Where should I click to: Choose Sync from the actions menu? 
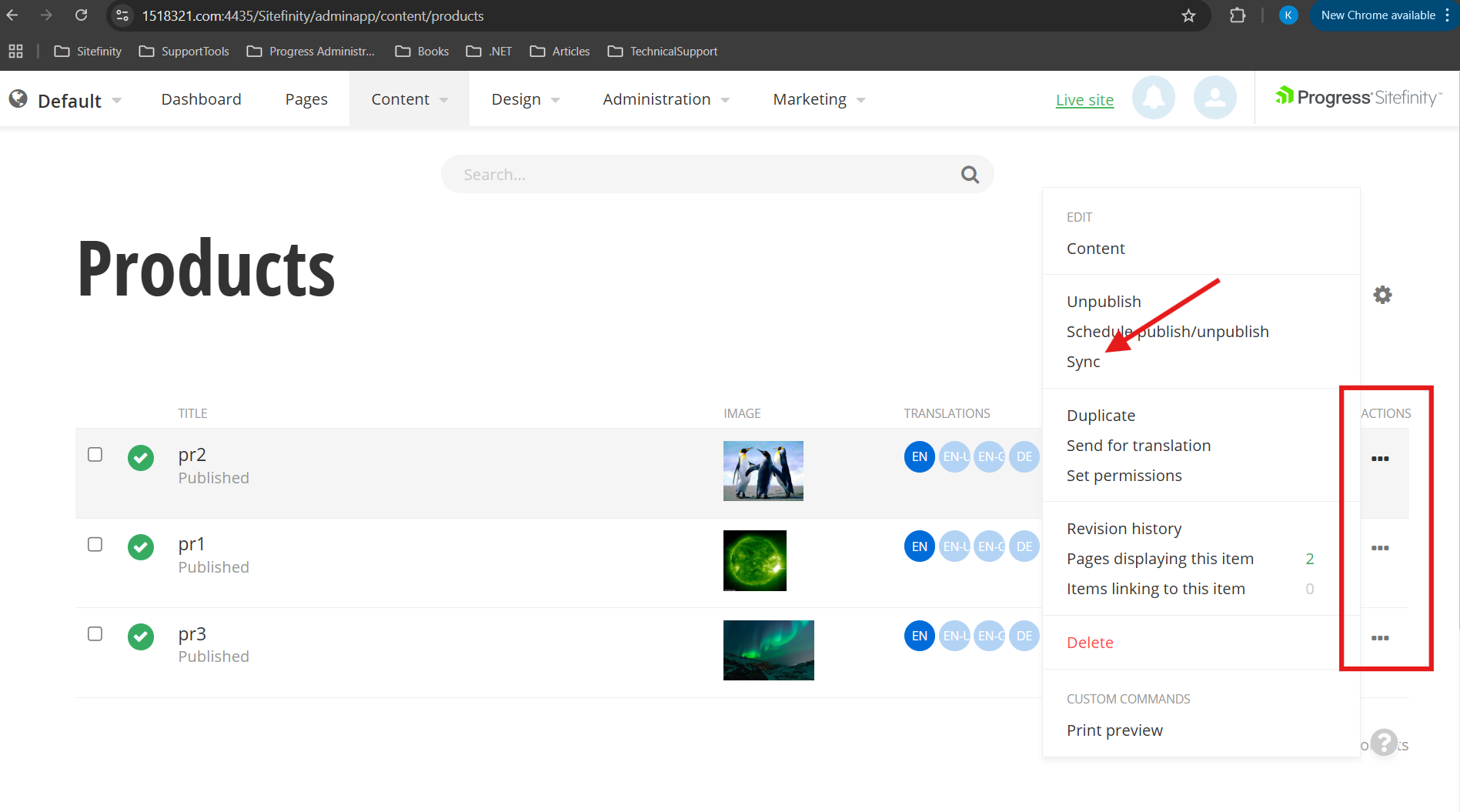1083,362
